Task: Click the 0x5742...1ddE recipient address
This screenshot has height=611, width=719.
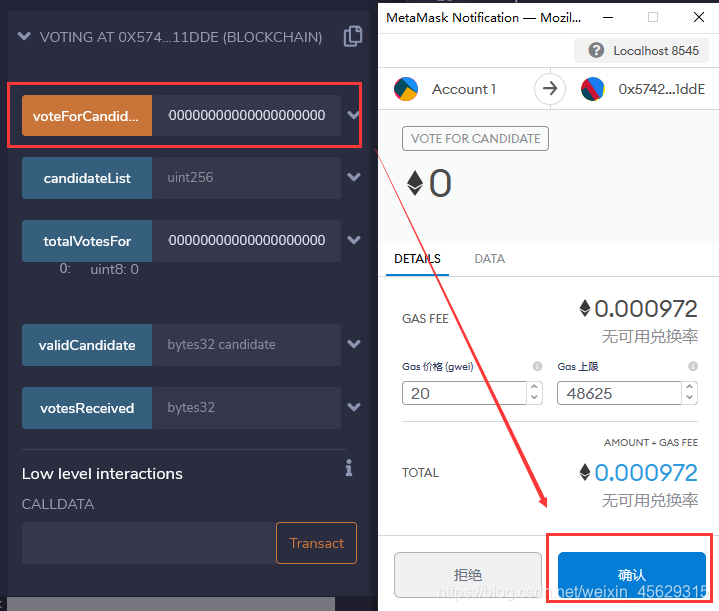Action: pyautogui.click(x=661, y=89)
